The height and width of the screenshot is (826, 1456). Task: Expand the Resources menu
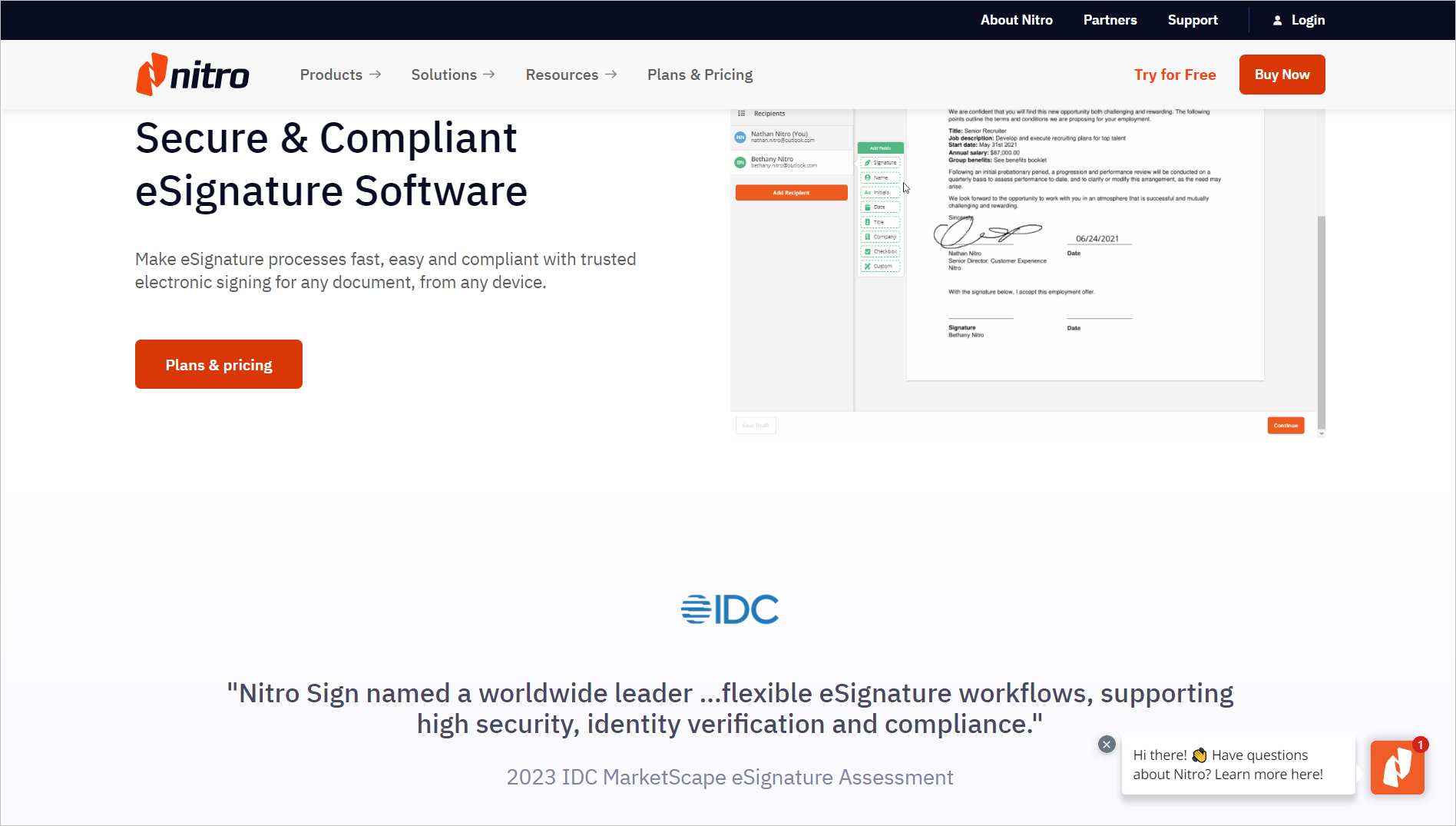click(571, 75)
